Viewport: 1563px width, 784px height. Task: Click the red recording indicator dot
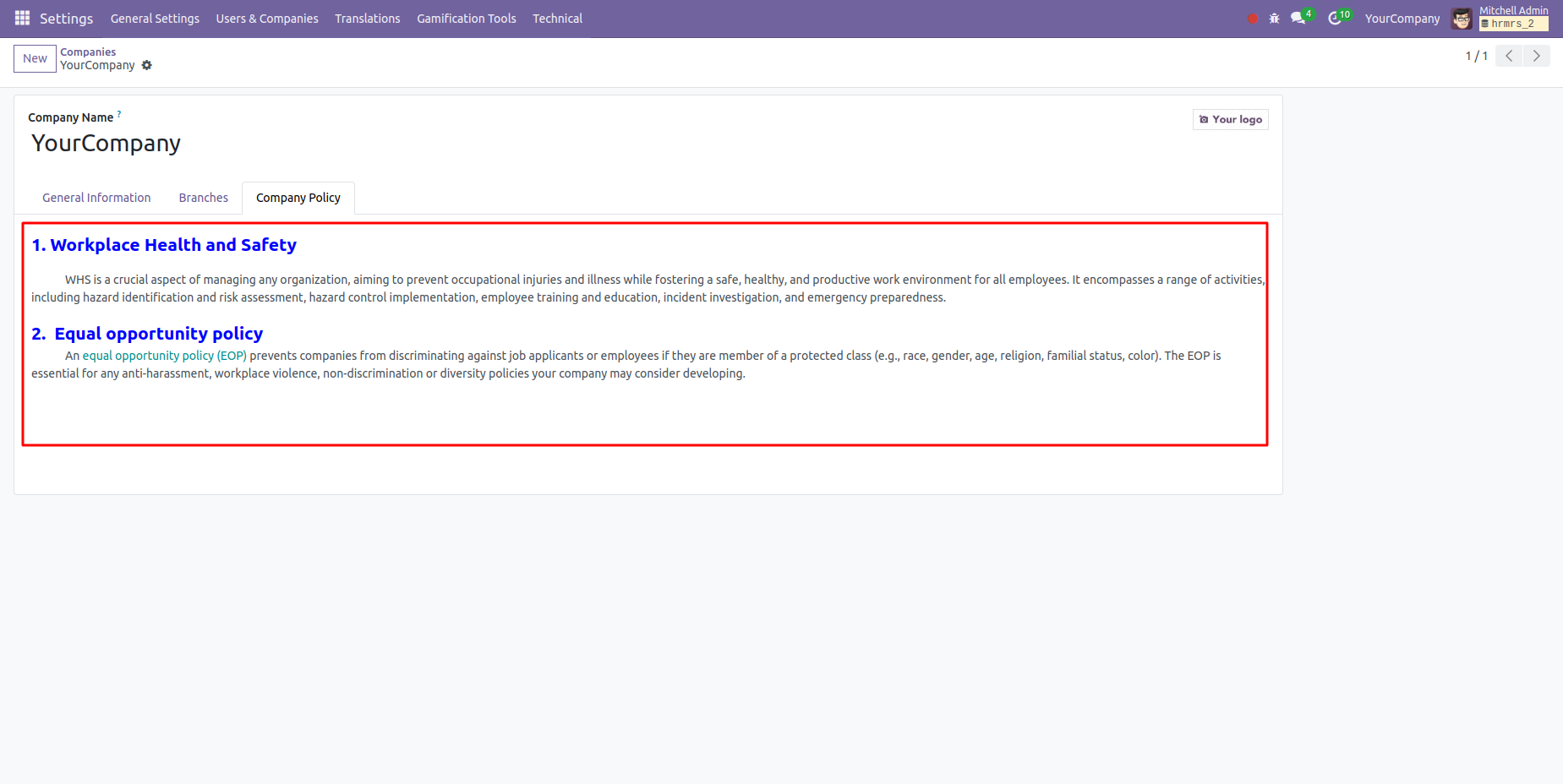pyautogui.click(x=1252, y=19)
